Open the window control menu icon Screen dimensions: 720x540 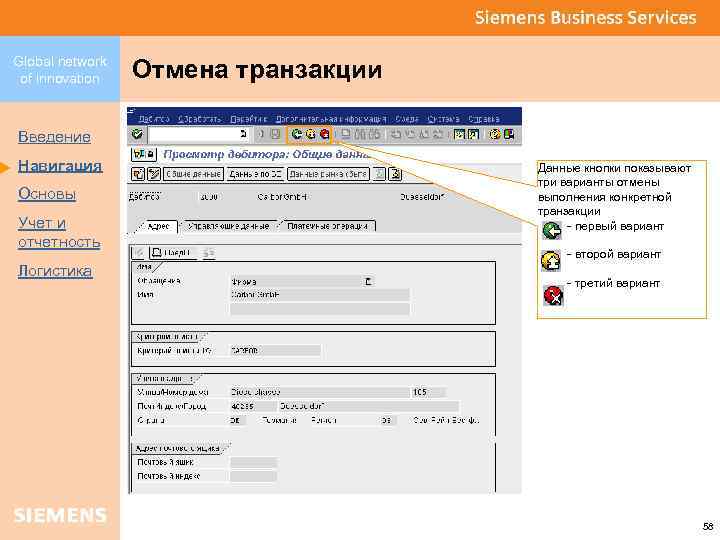pos(131,111)
